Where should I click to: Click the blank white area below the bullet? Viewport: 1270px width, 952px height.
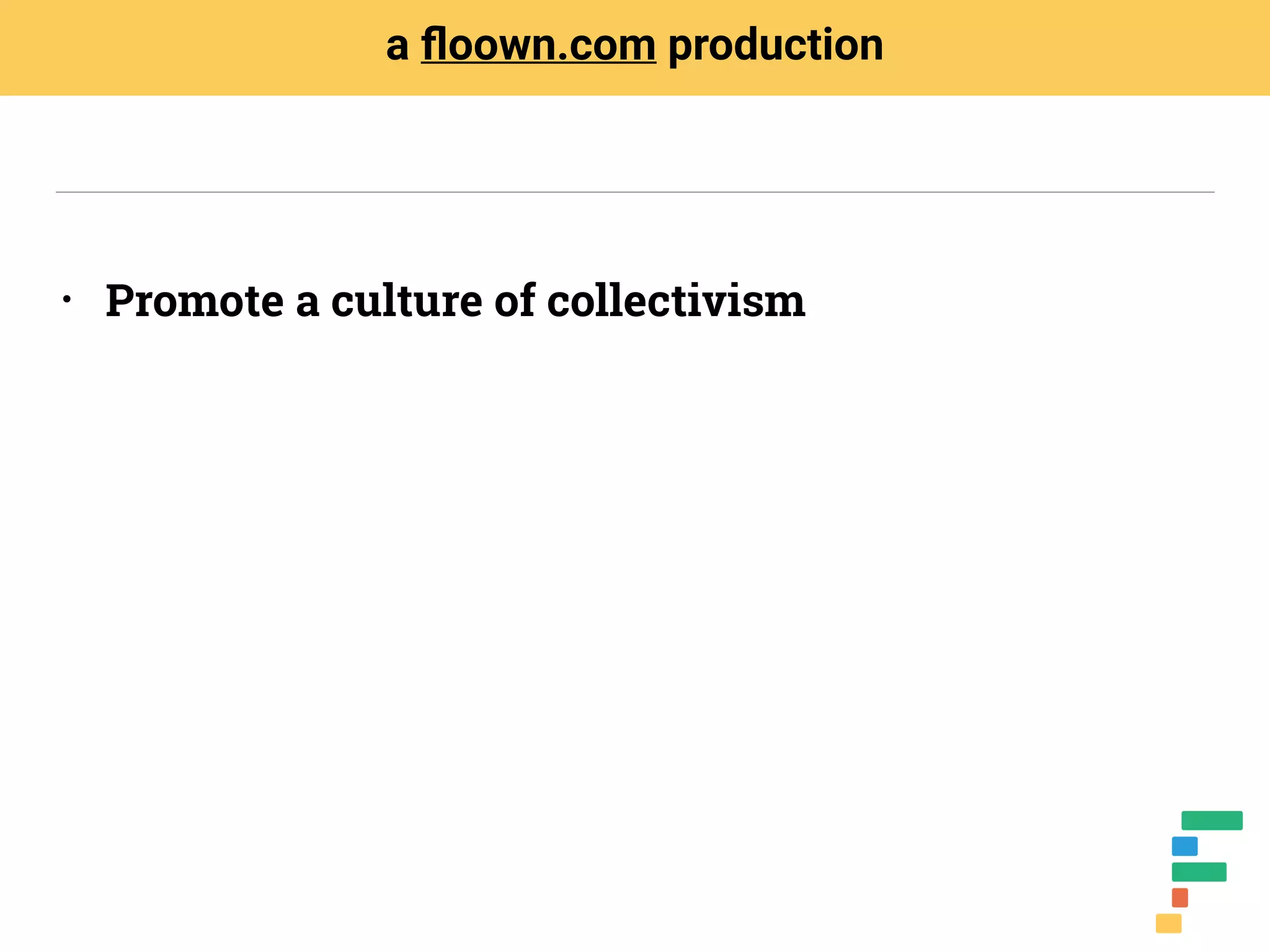click(x=558, y=558)
